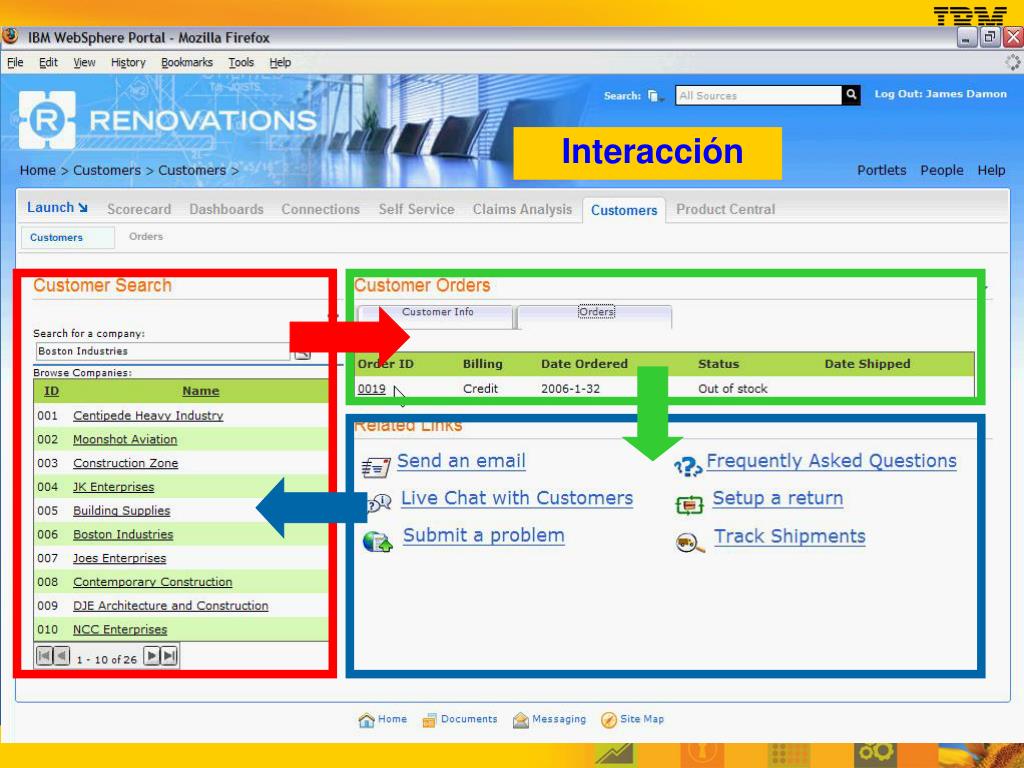Click the People link

pos(942,170)
